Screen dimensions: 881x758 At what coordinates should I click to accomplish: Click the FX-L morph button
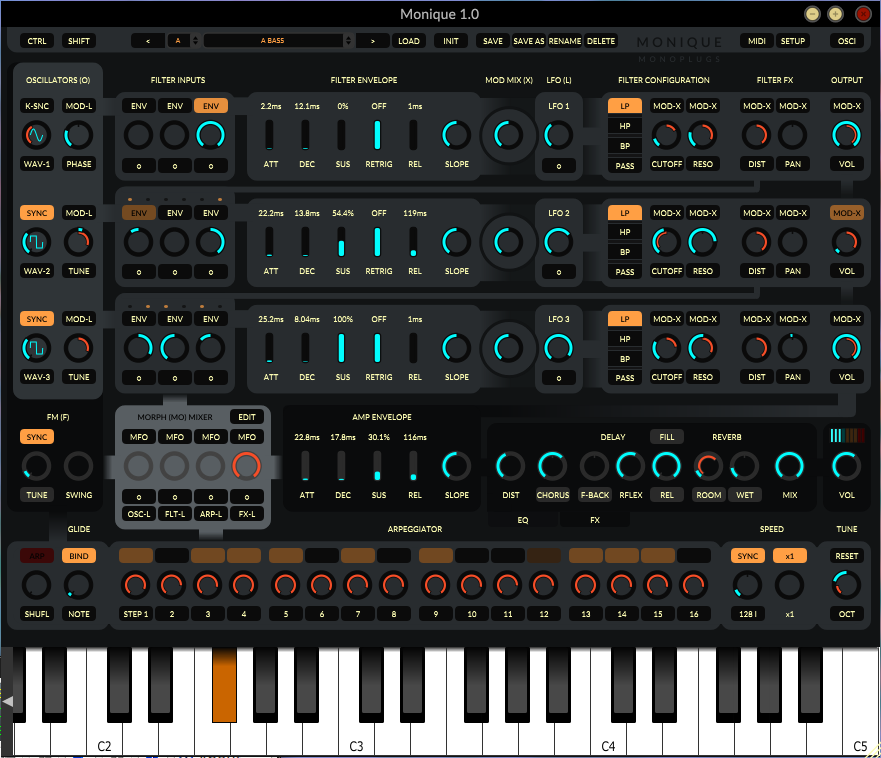coord(247,514)
